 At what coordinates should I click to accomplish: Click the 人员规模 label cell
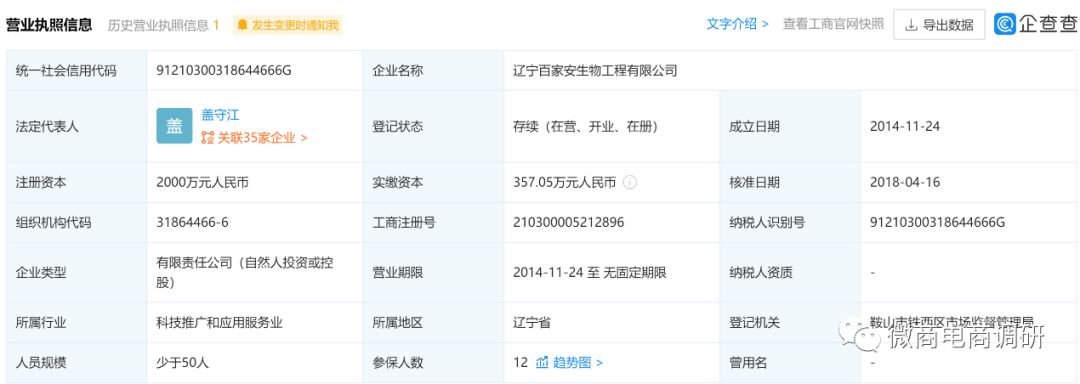pos(76,363)
